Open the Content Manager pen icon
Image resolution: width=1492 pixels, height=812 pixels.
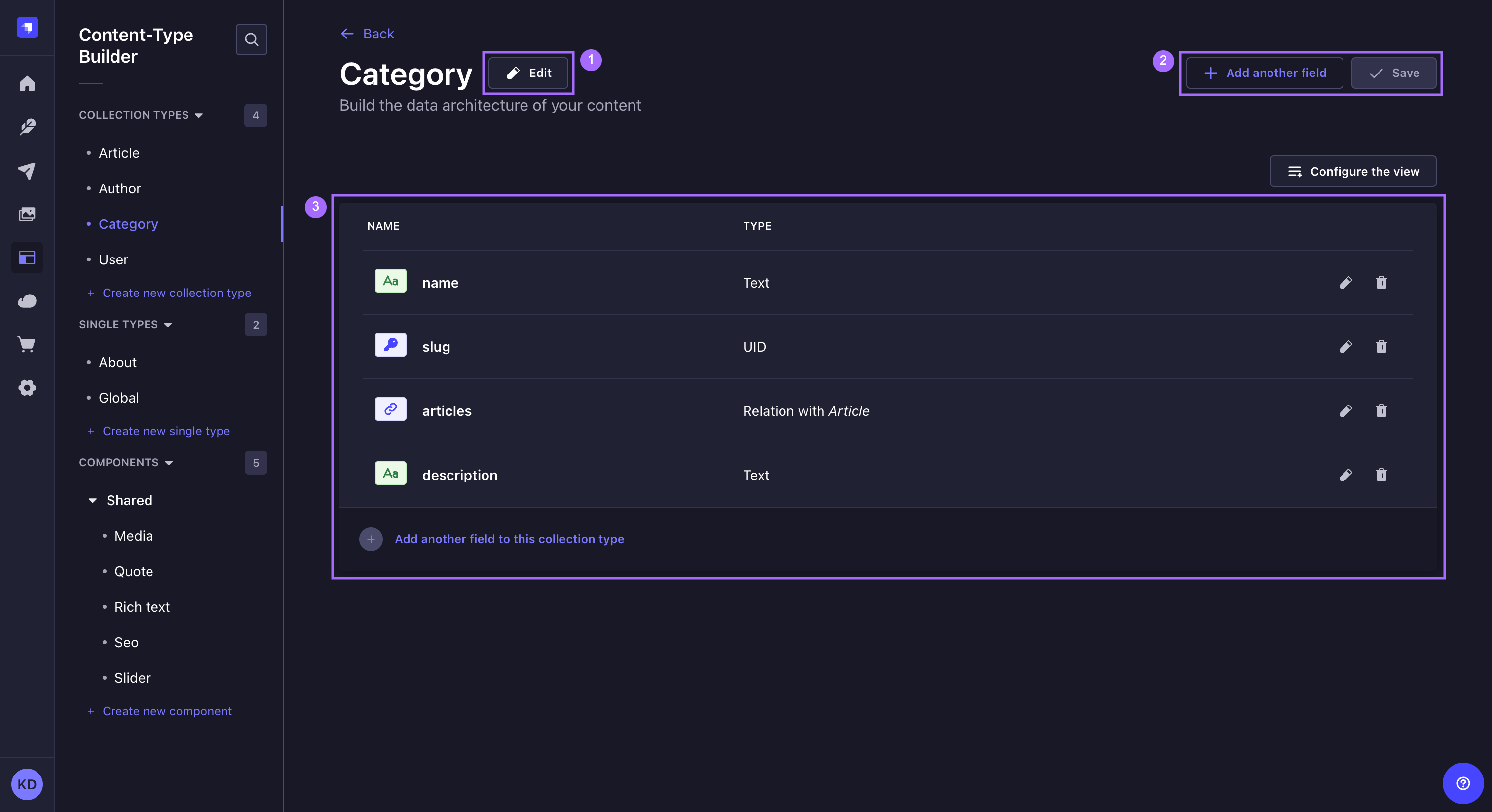pyautogui.click(x=27, y=127)
